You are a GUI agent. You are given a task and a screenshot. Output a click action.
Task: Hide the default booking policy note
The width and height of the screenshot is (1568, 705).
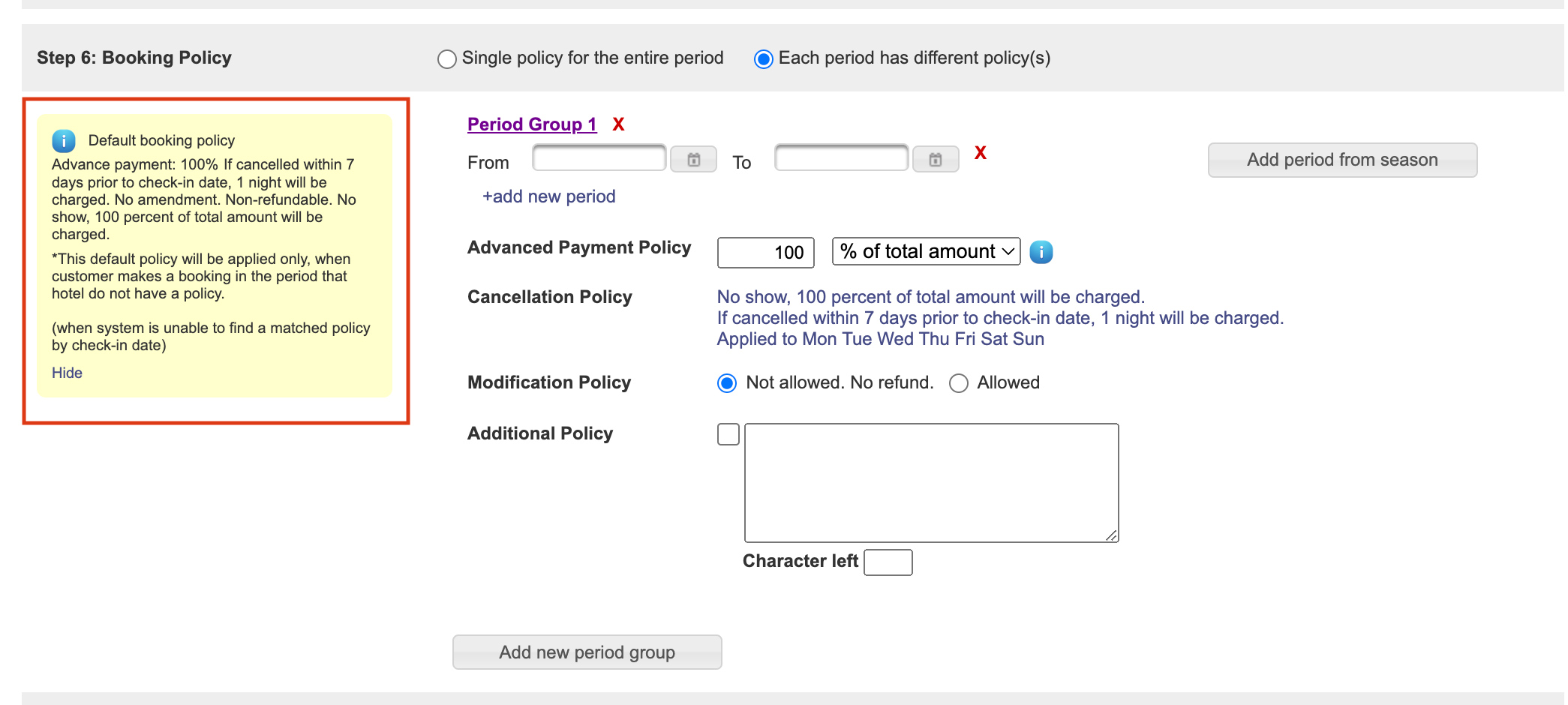tap(67, 373)
